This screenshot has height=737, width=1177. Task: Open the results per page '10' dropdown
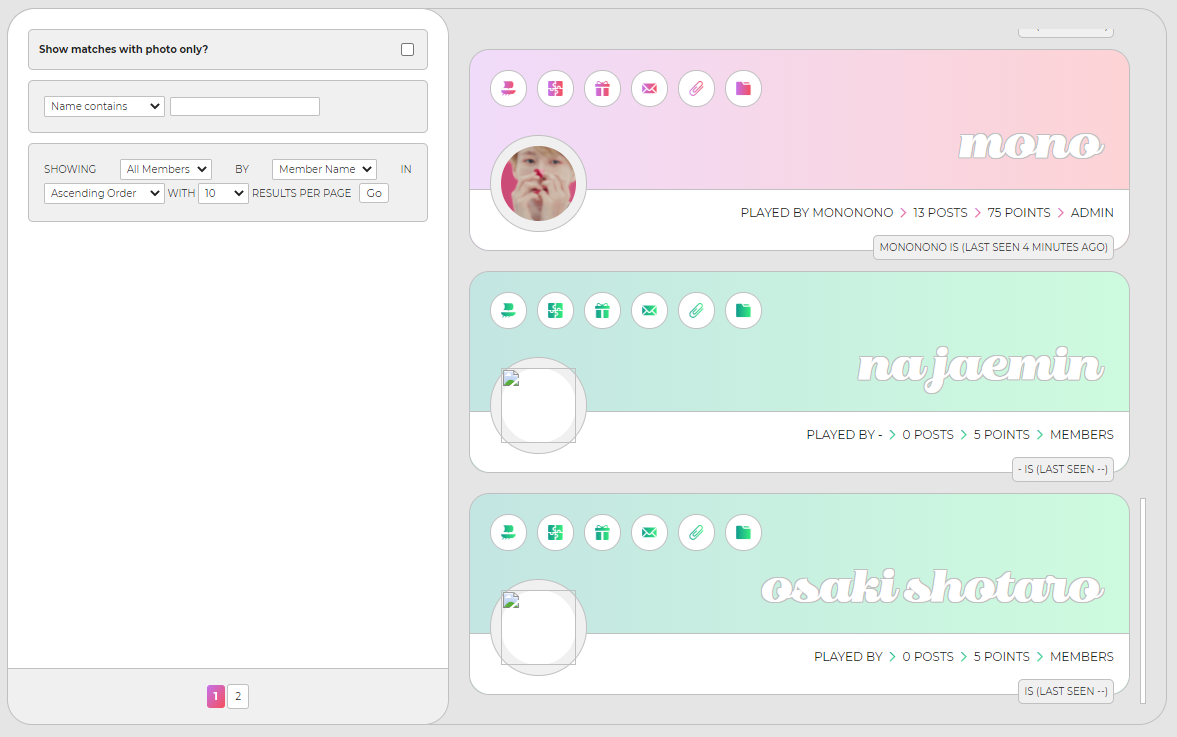pyautogui.click(x=223, y=194)
